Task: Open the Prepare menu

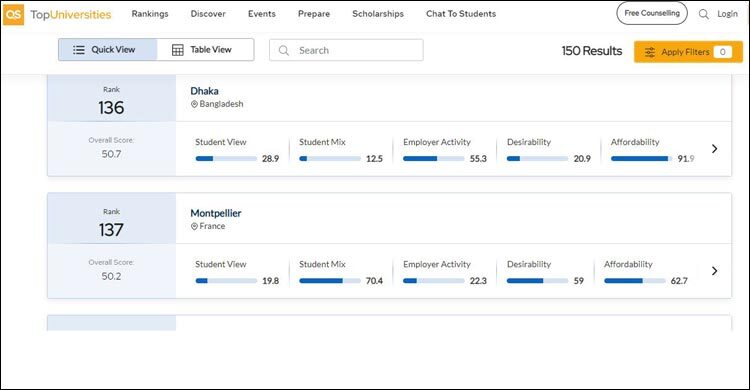Action: (x=314, y=14)
